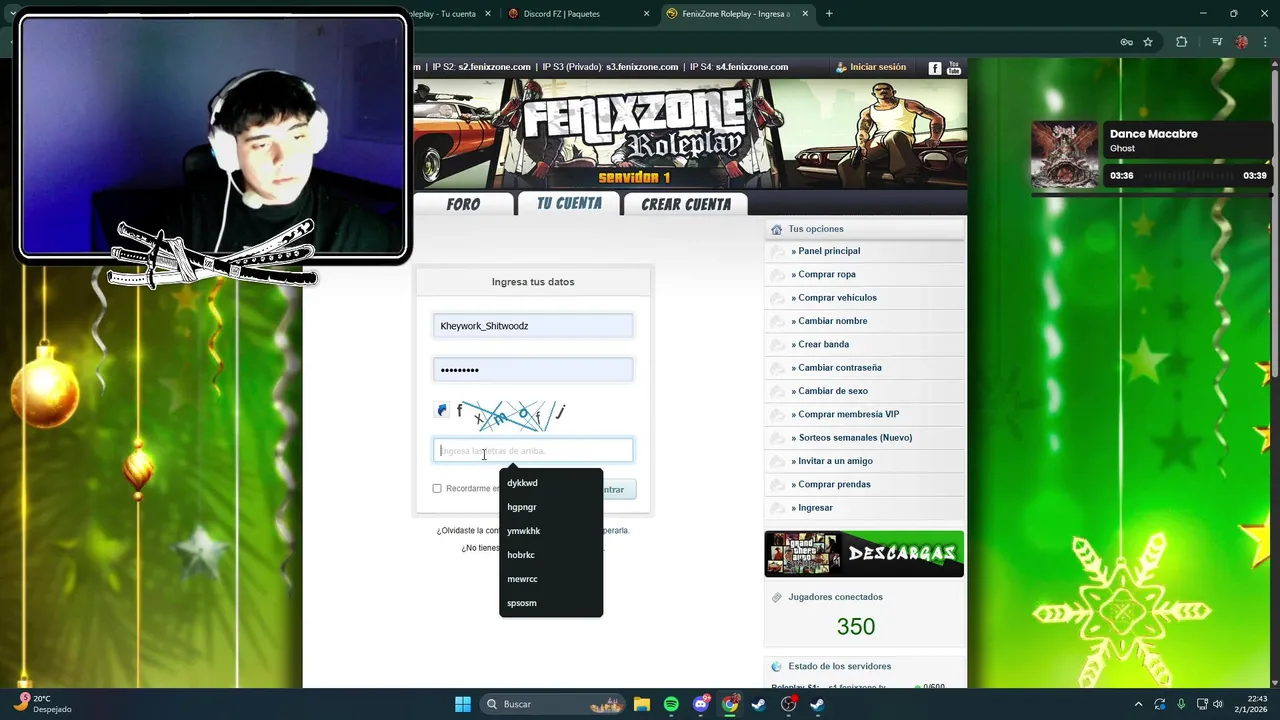Click globe icon beside Estado de servidores
Image resolution: width=1280 pixels, height=720 pixels.
pos(776,666)
